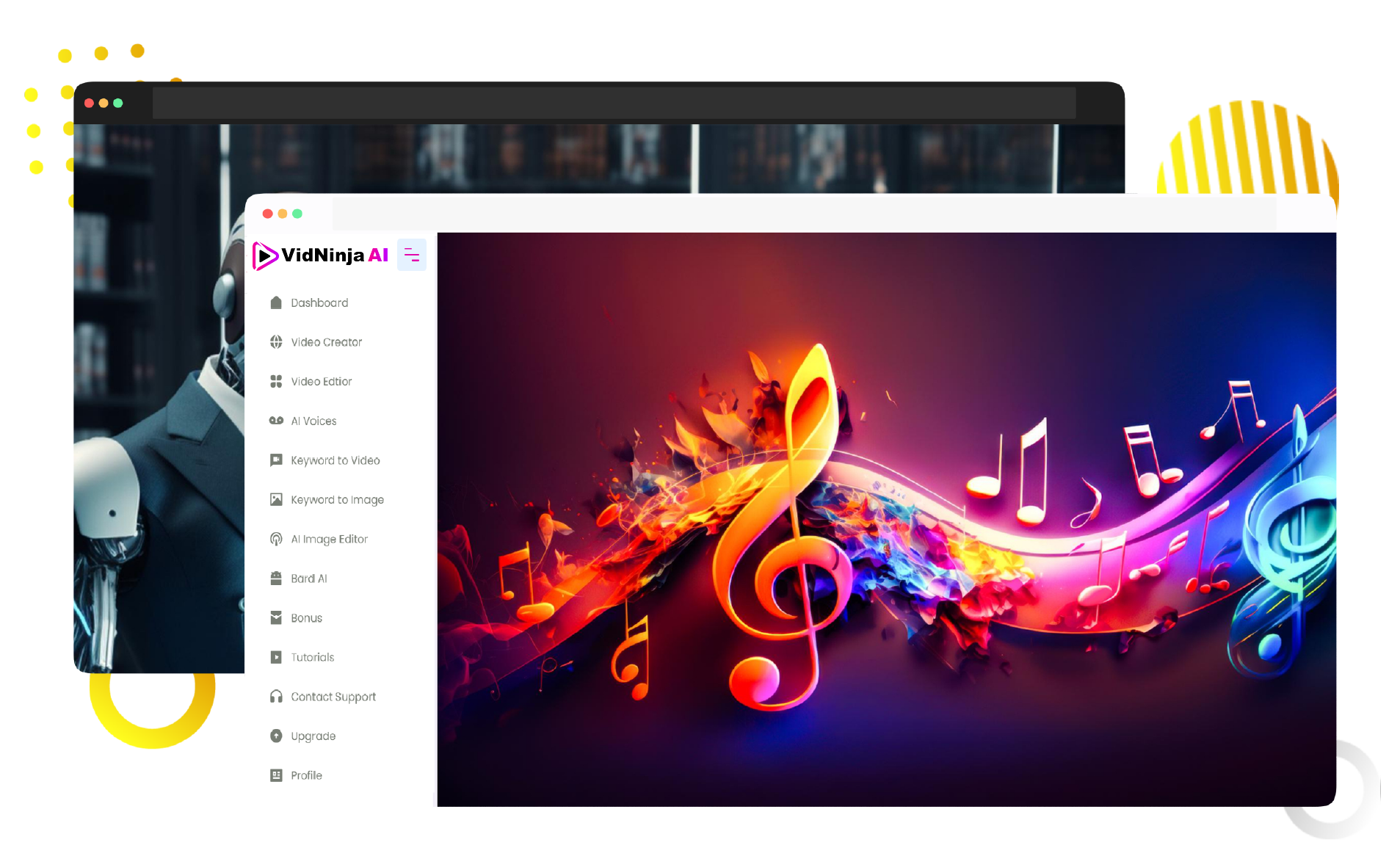The width and height of the screenshot is (1400, 845).
Task: Close the back window with red dot
Action: point(89,103)
